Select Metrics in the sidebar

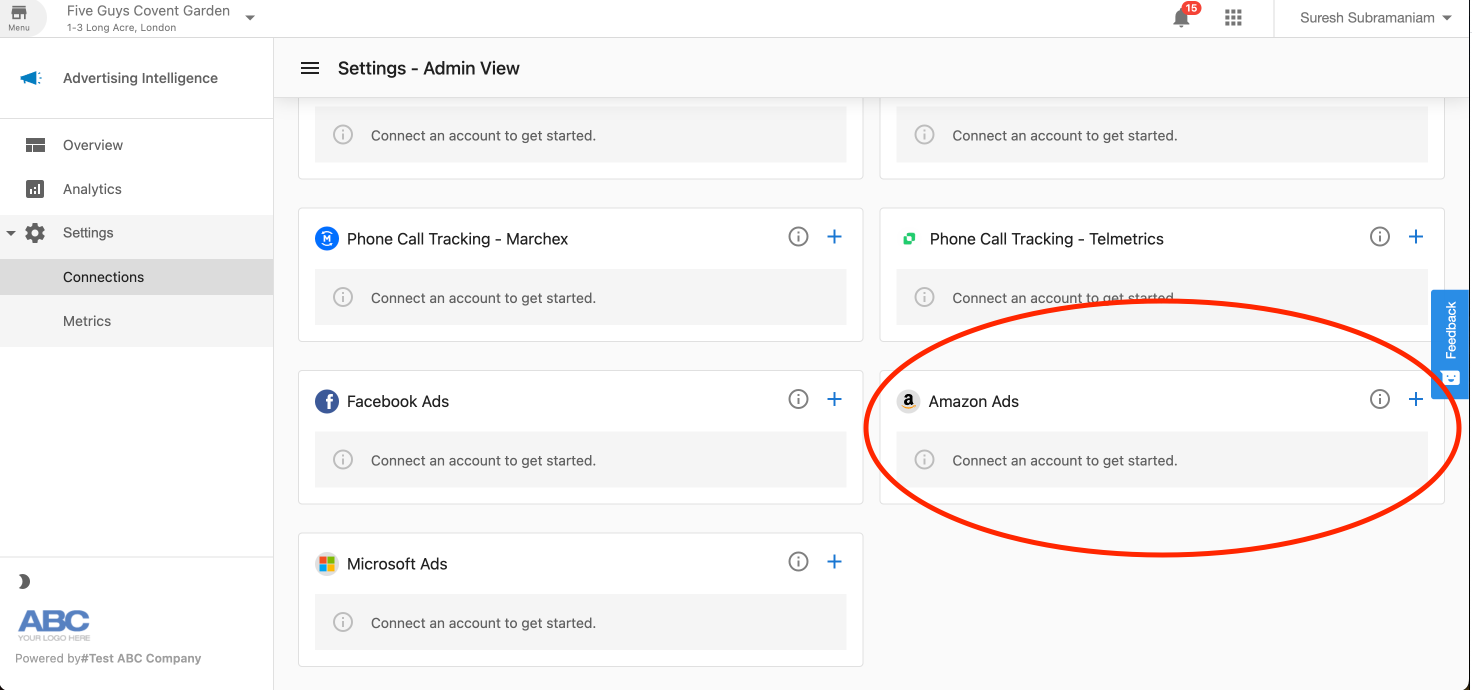point(87,321)
